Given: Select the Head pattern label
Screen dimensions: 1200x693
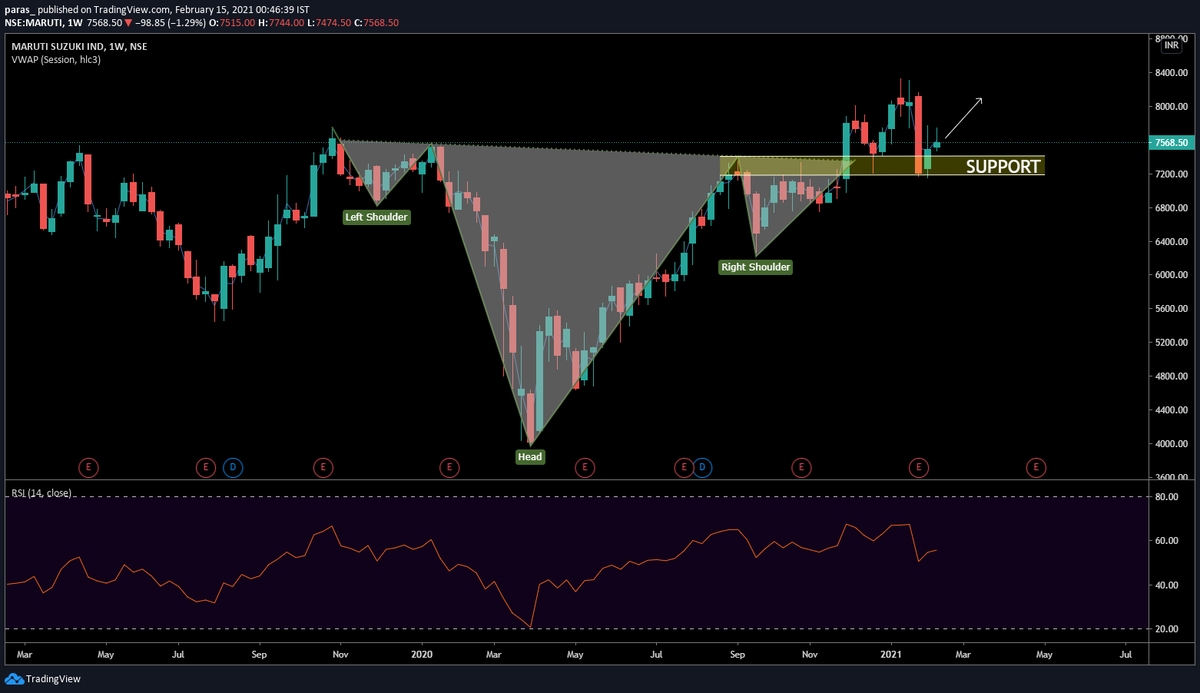Looking at the screenshot, I should [x=530, y=457].
